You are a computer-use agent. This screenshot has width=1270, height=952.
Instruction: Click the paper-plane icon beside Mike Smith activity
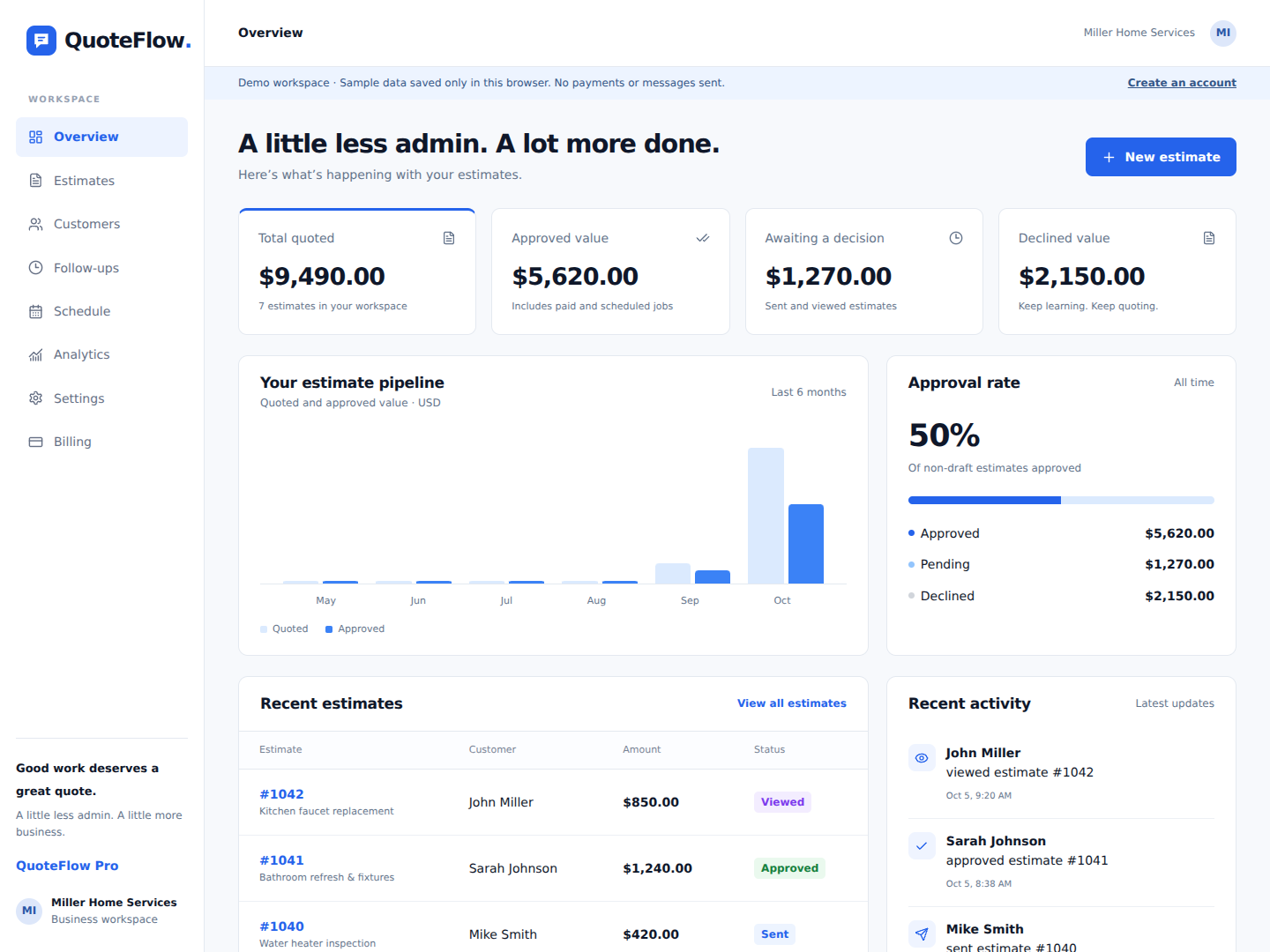click(922, 934)
